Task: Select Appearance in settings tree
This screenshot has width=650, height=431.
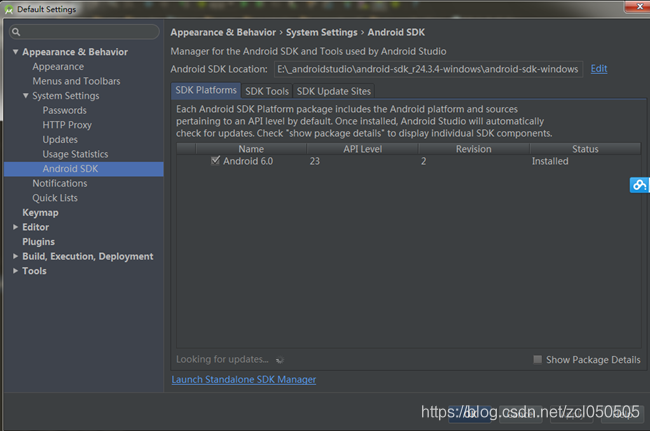Action: (x=58, y=67)
